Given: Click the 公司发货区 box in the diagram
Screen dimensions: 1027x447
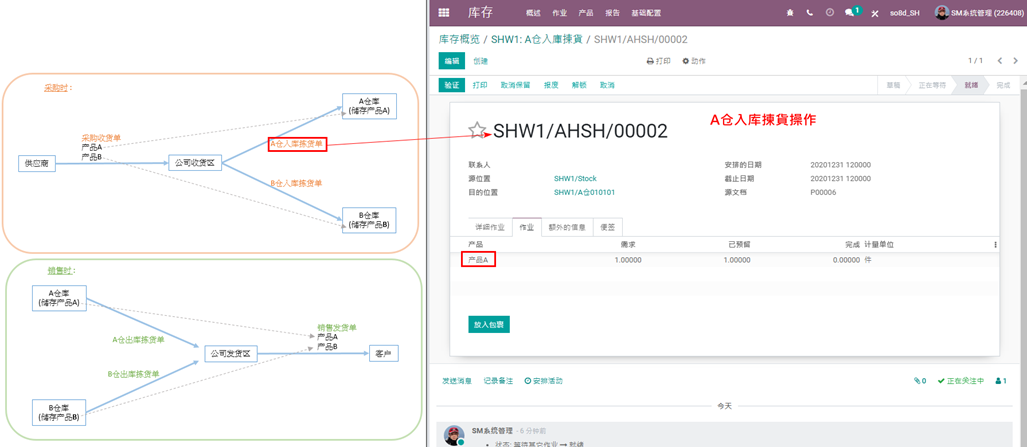Looking at the screenshot, I should coord(231,354).
